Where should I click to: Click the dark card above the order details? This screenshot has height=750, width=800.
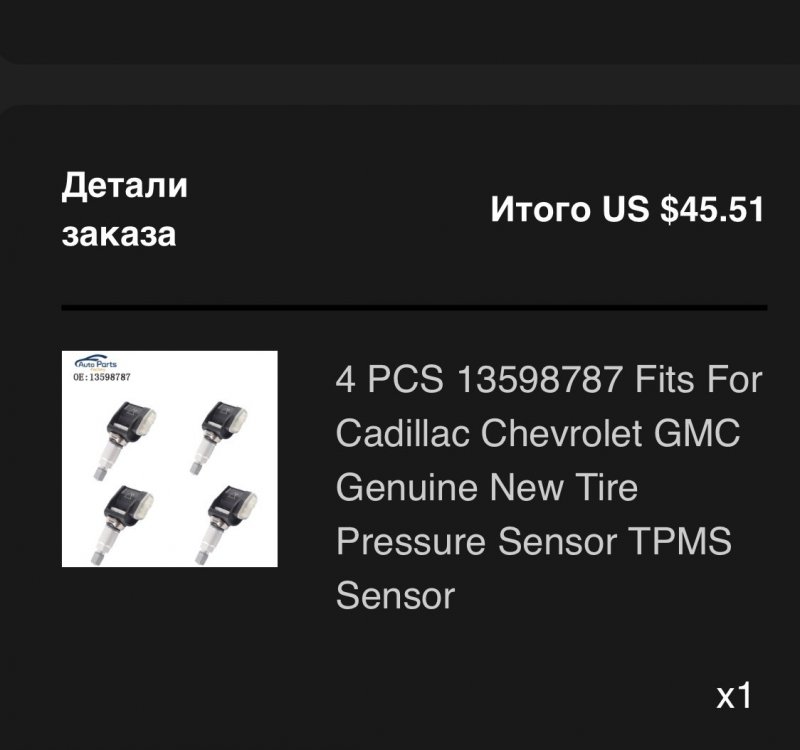400,30
